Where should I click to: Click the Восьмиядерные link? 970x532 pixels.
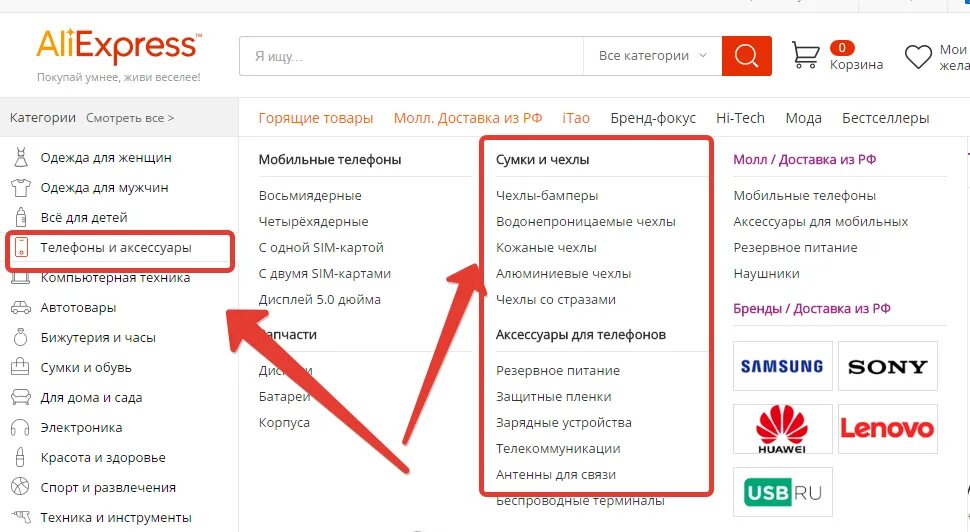(310, 195)
